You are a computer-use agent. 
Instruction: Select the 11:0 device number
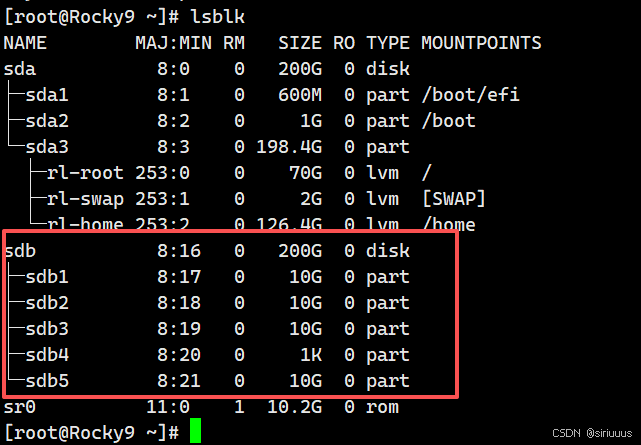point(168,407)
